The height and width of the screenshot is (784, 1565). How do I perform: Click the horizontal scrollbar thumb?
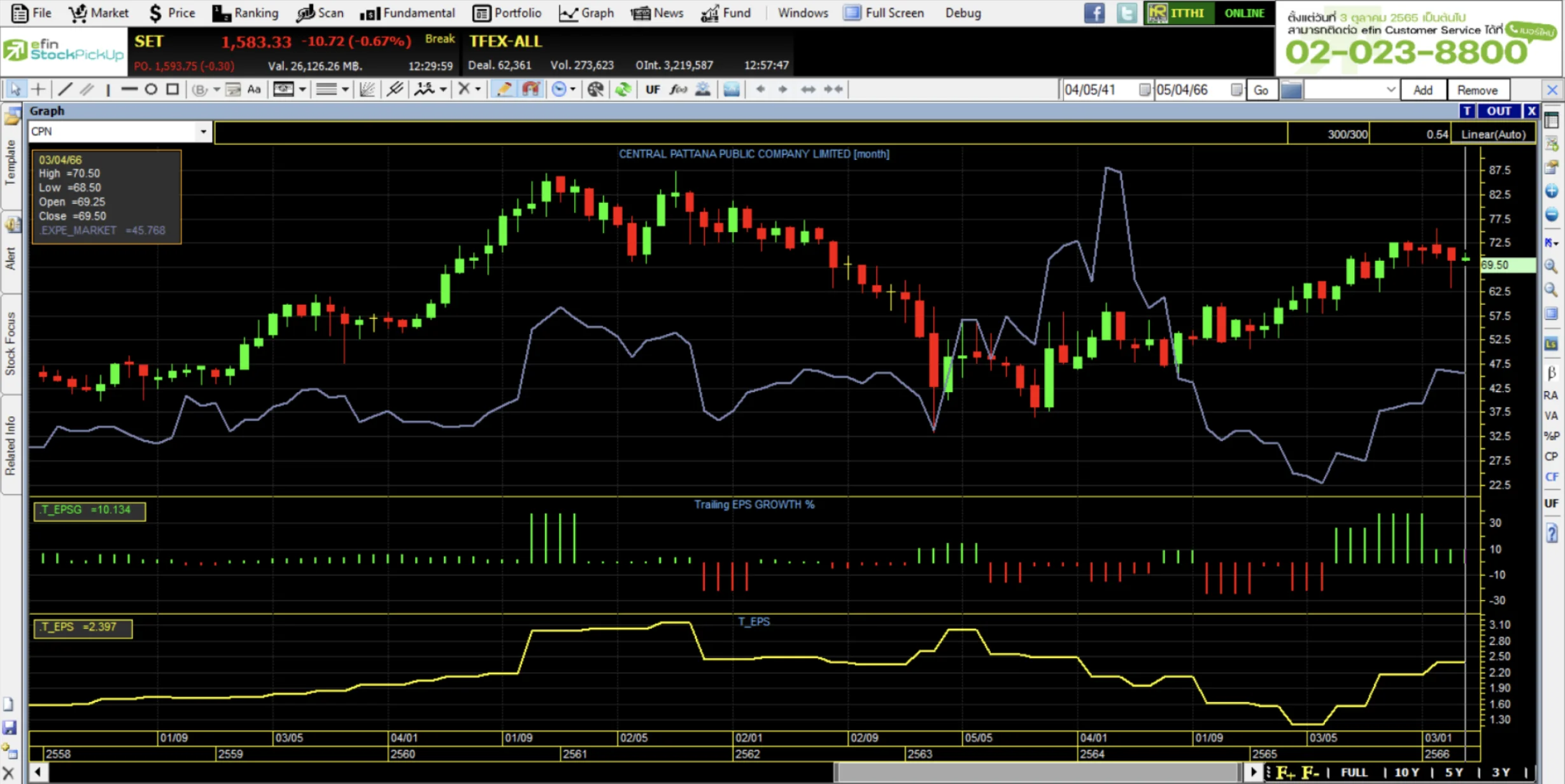(1038, 773)
